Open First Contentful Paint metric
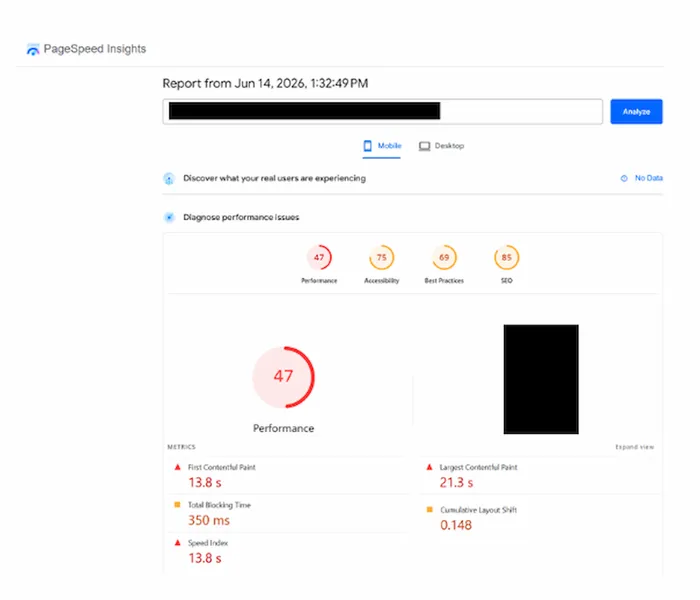Screen dimensions: 700x600 [221, 467]
